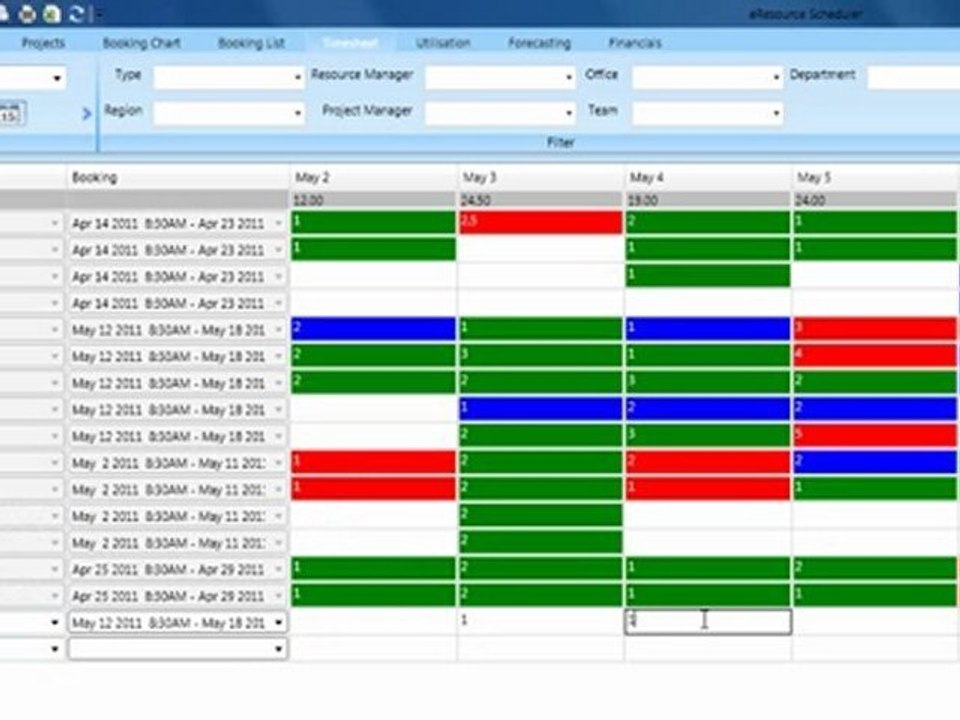Image resolution: width=960 pixels, height=720 pixels.
Task: Click the calendar date icon showing 15
Action: point(11,113)
